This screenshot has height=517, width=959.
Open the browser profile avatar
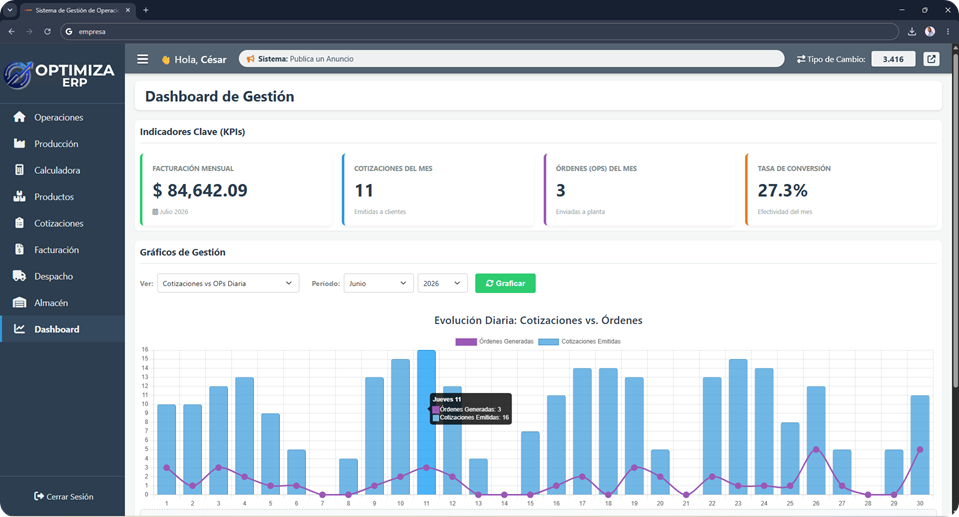coord(930,31)
